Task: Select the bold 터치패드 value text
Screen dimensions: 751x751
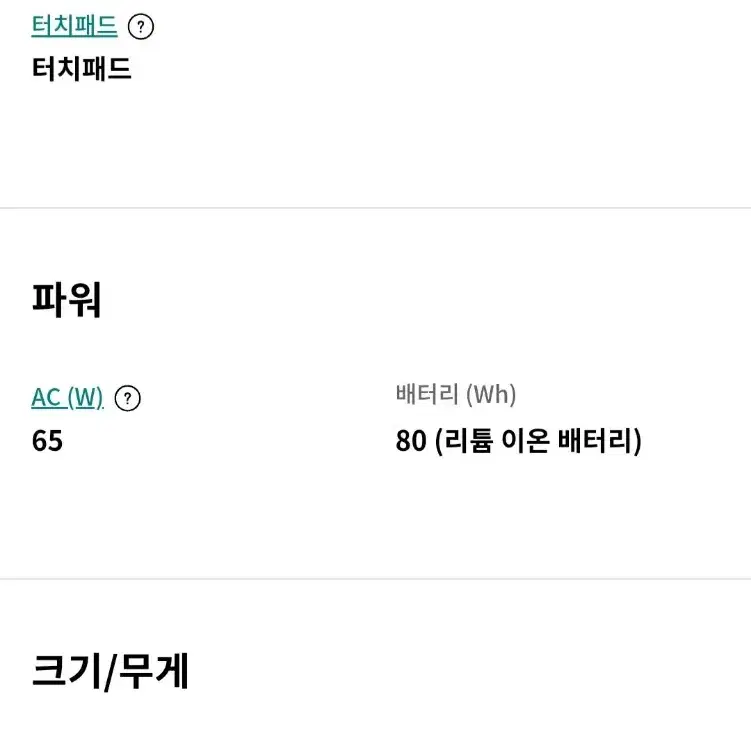Action: coord(81,68)
